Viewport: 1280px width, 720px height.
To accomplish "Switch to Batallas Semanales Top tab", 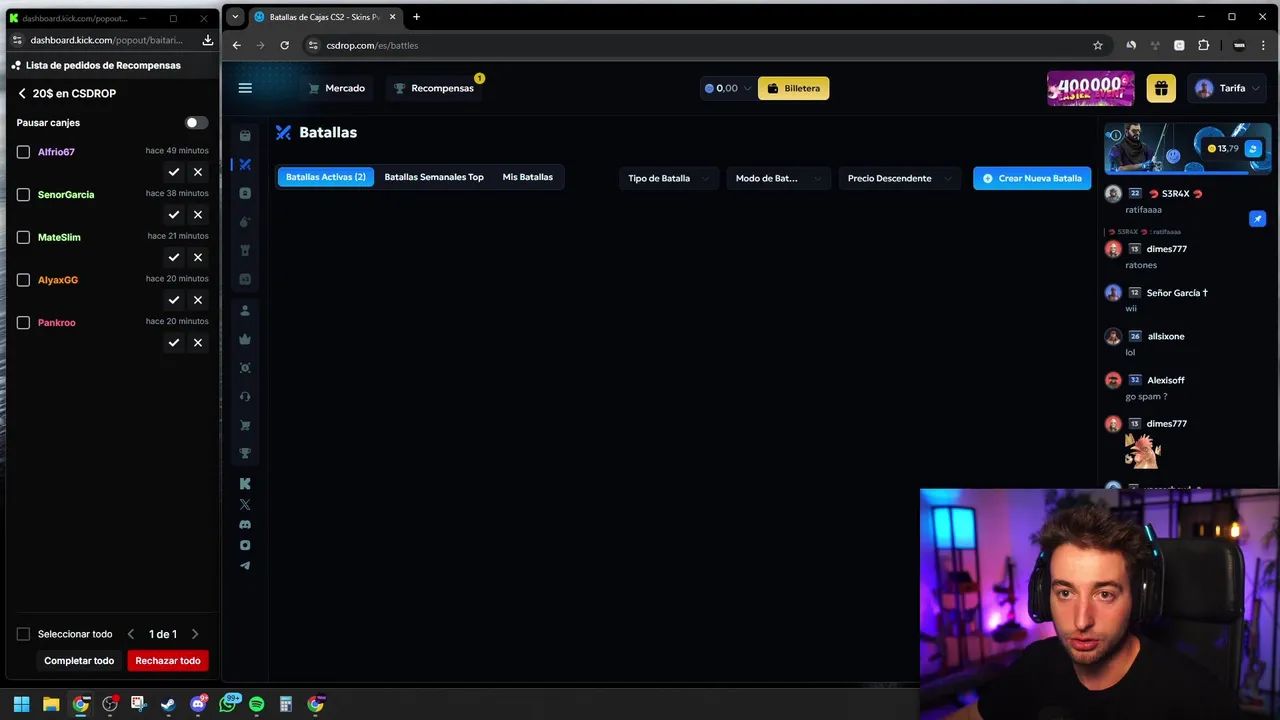I will [x=434, y=177].
